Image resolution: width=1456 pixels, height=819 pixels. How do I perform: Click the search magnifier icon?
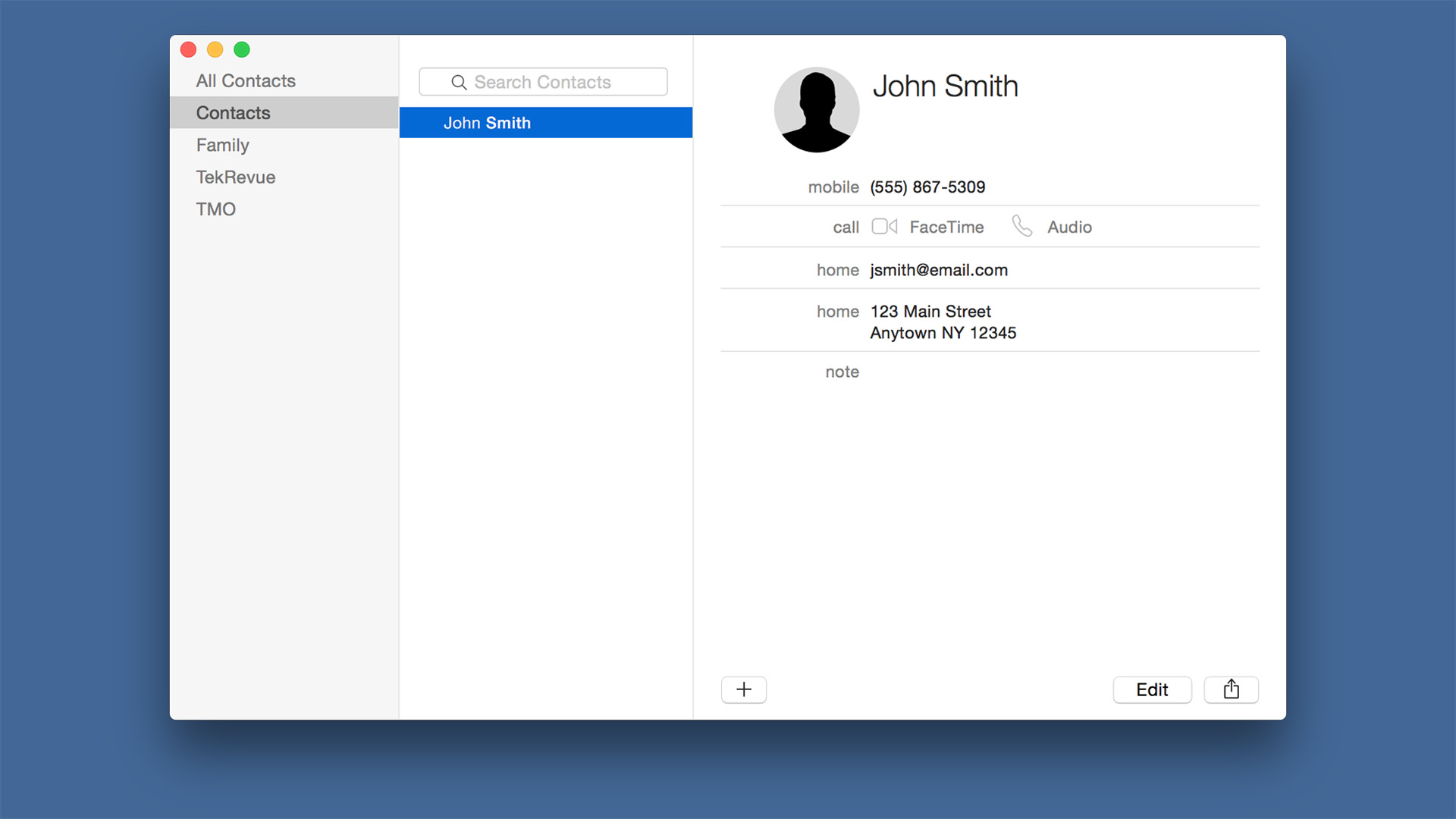[459, 82]
